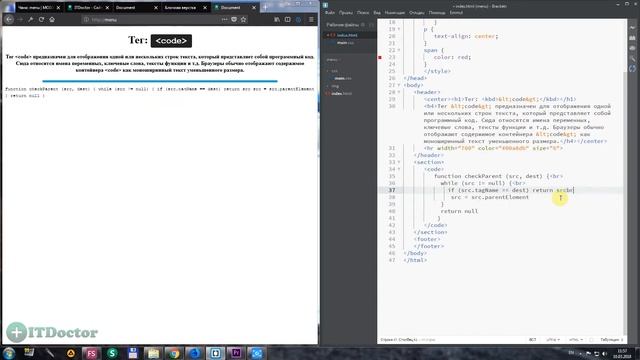Open the Brackets Extension Manager icon
The image size is (640, 360).
click(x=632, y=38)
